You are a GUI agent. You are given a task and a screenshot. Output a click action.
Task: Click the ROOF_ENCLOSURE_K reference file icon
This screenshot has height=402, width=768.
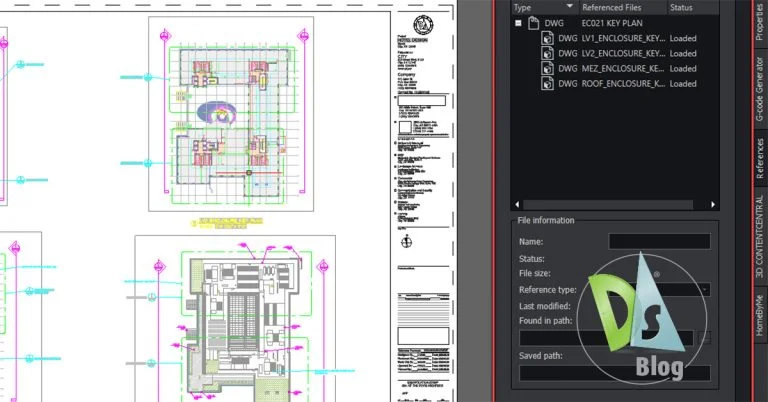pos(548,84)
